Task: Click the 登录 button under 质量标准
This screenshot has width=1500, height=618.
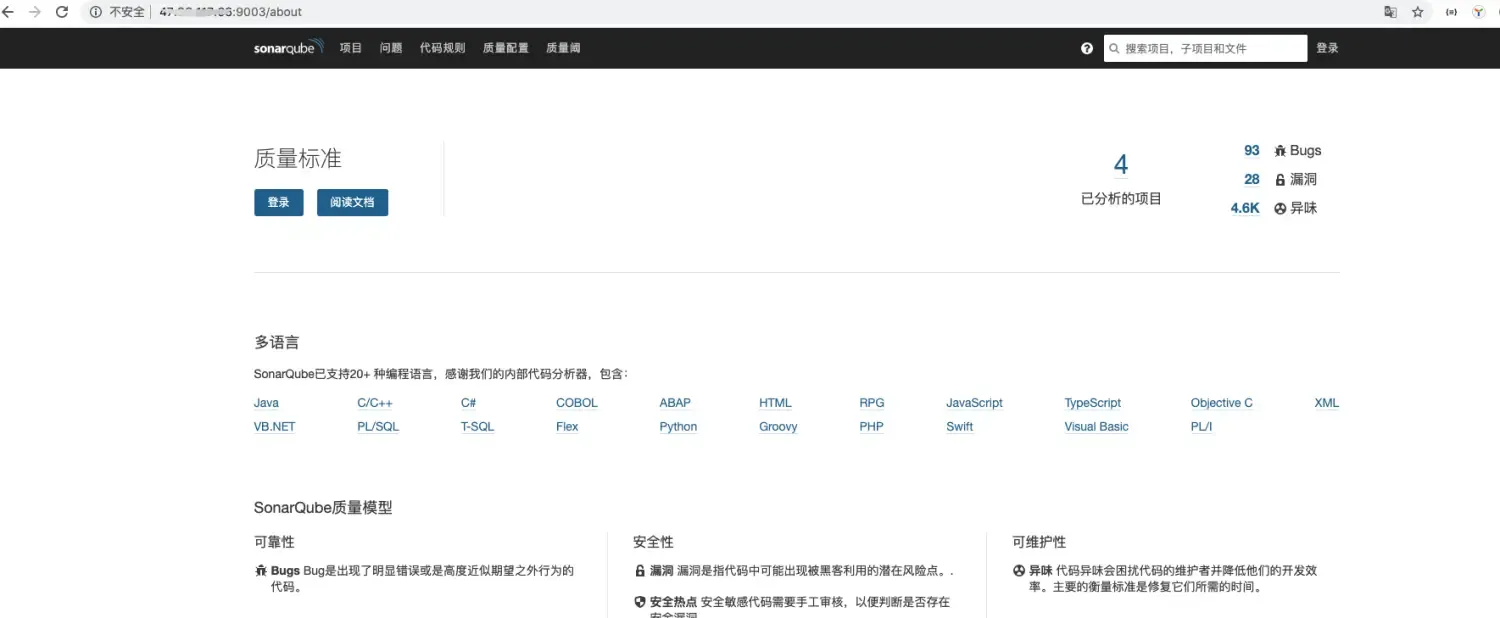Action: pyautogui.click(x=278, y=202)
